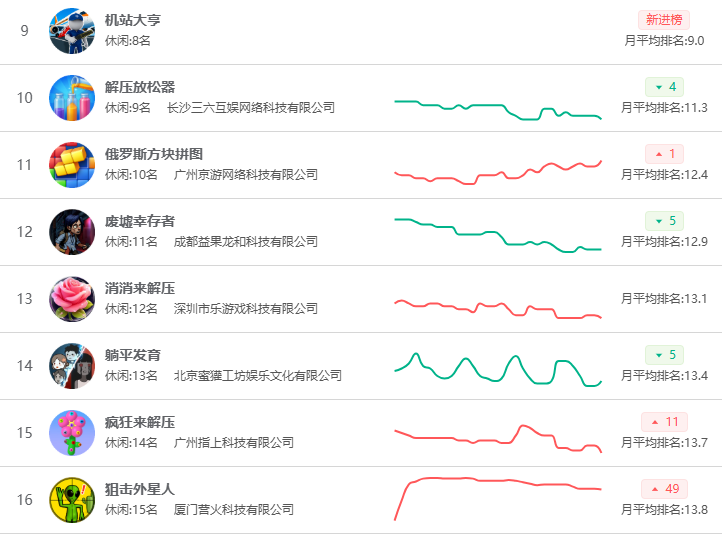Click the 休闲:9名 category rank
The height and width of the screenshot is (539, 722).
(128, 108)
